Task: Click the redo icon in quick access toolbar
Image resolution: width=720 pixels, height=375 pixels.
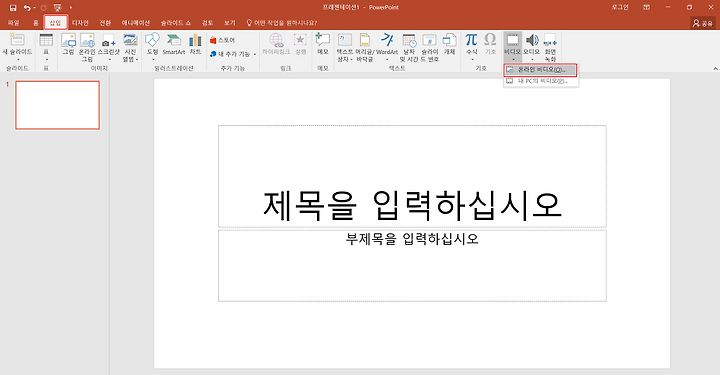Action: click(44, 8)
